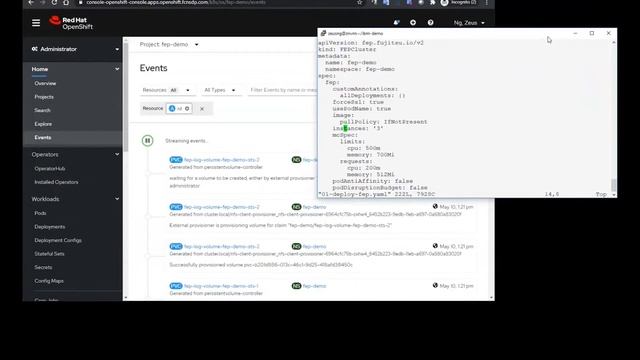The width and height of the screenshot is (640, 360).
Task: Click the "01-deploy-fep.yaml" vim status line
Action: coord(377,194)
